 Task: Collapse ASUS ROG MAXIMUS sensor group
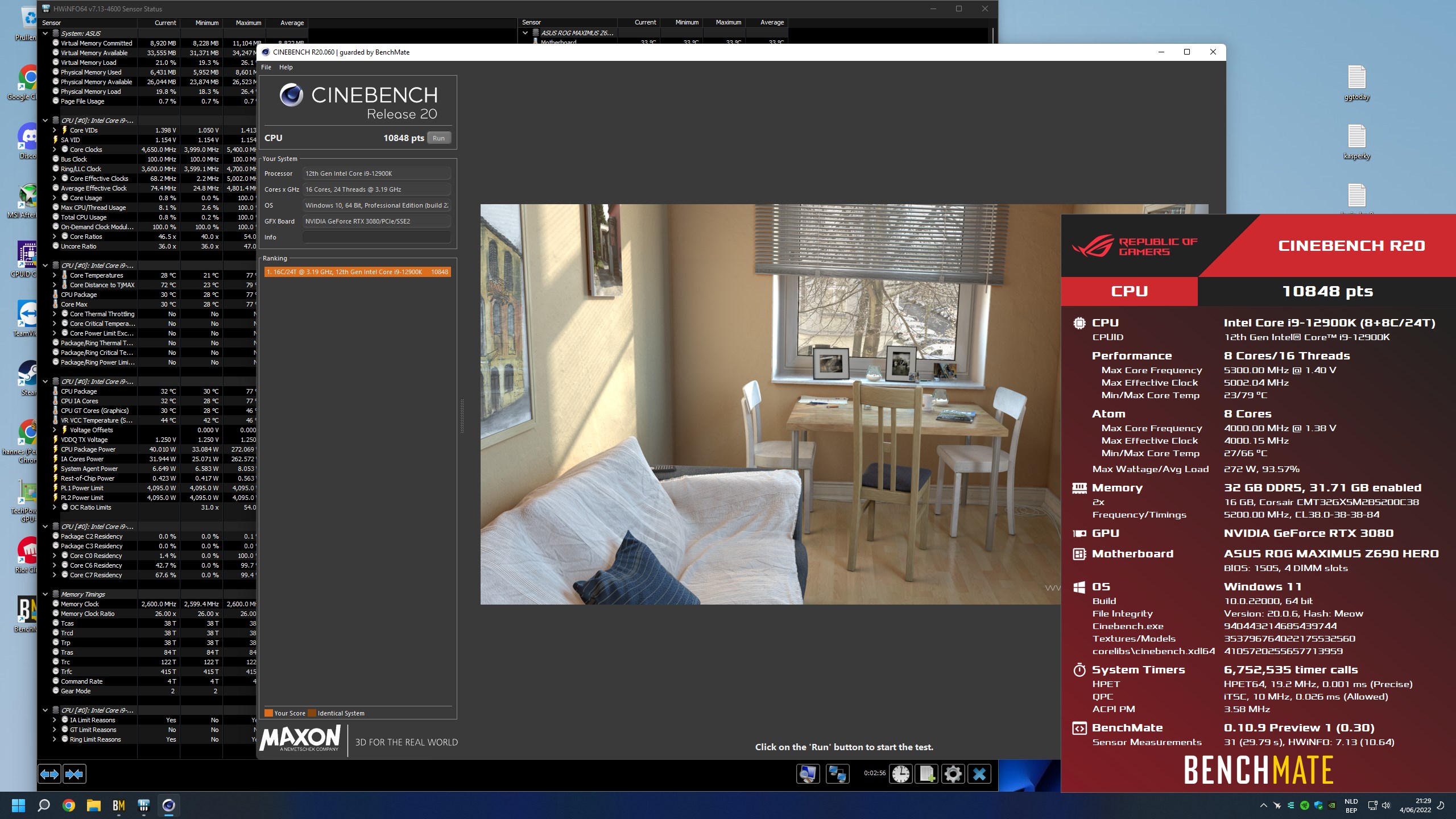tap(525, 33)
